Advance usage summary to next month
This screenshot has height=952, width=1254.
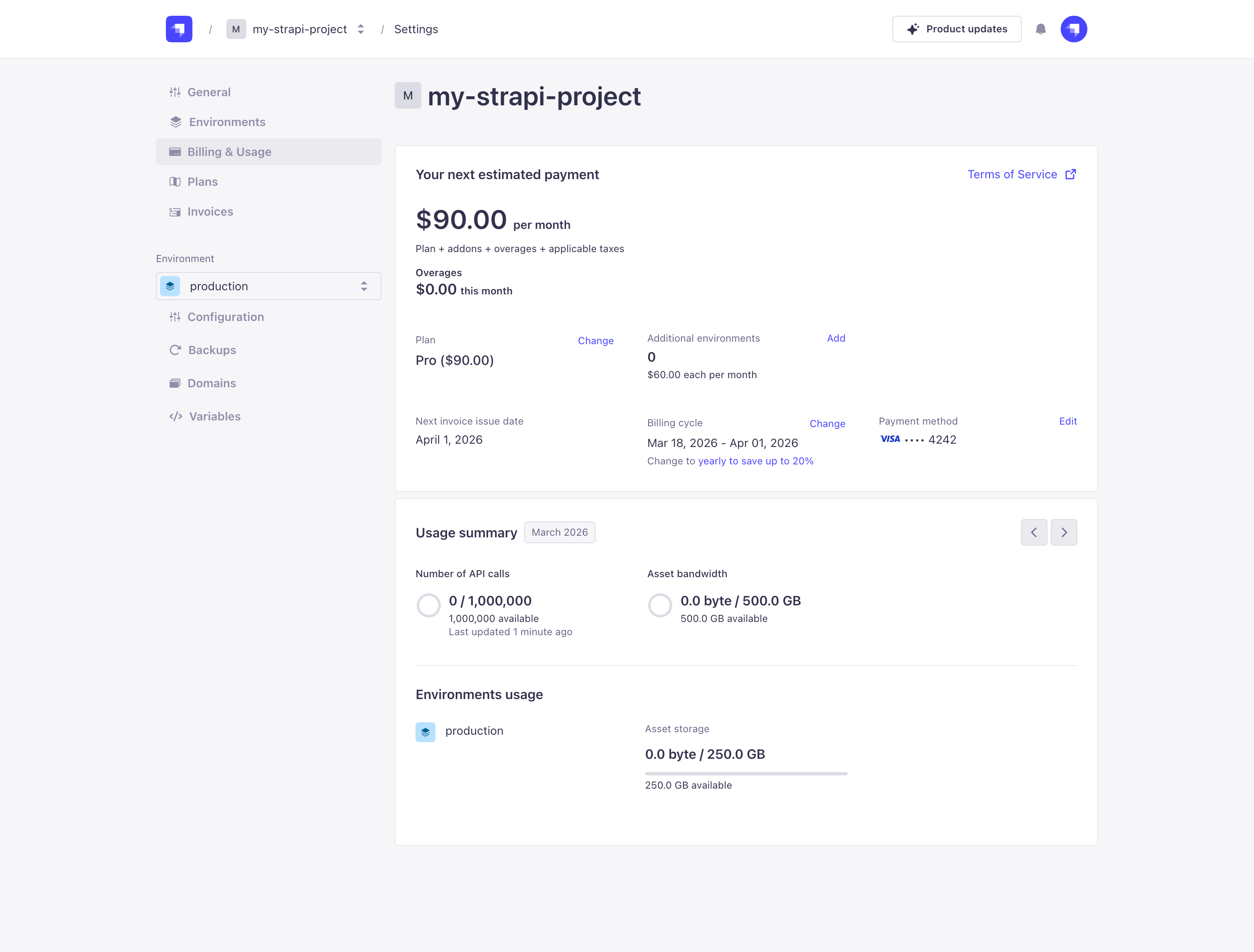pyautogui.click(x=1064, y=532)
